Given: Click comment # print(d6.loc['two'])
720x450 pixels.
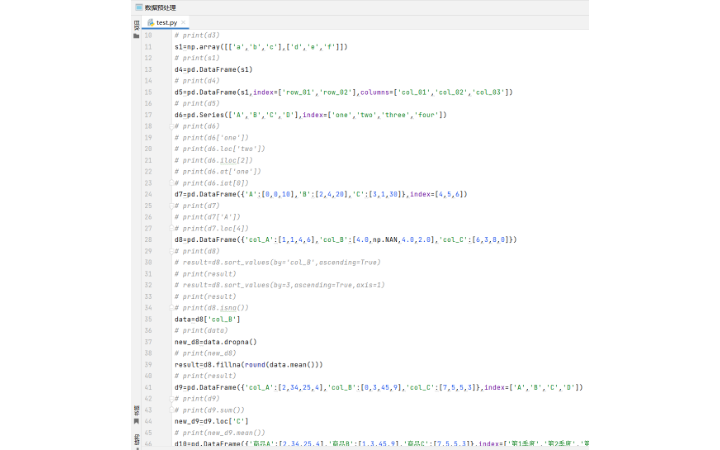Looking at the screenshot, I should (x=219, y=149).
